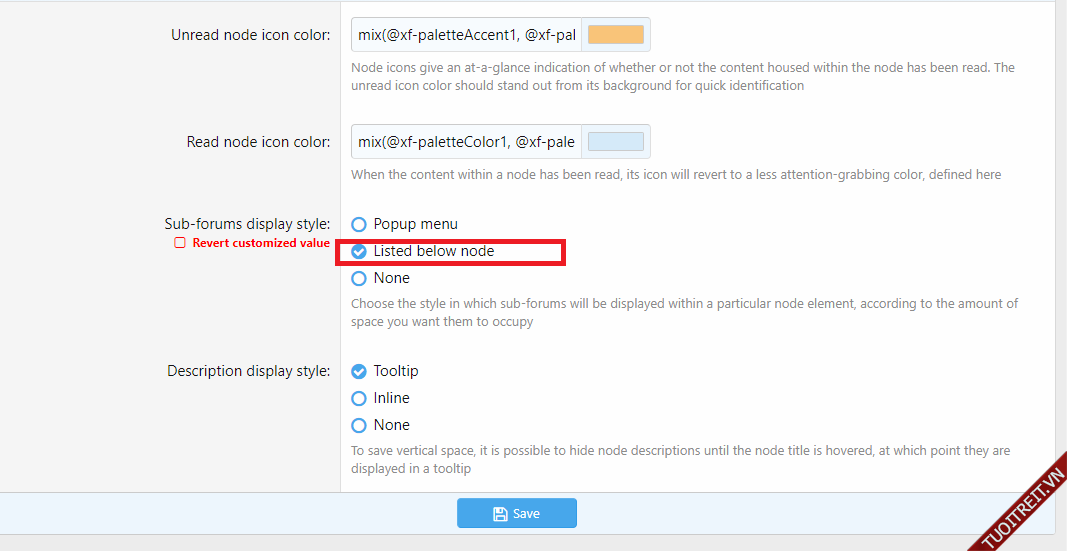Tick the Revert customized value checkbox
This screenshot has height=551, width=1067.
point(180,243)
